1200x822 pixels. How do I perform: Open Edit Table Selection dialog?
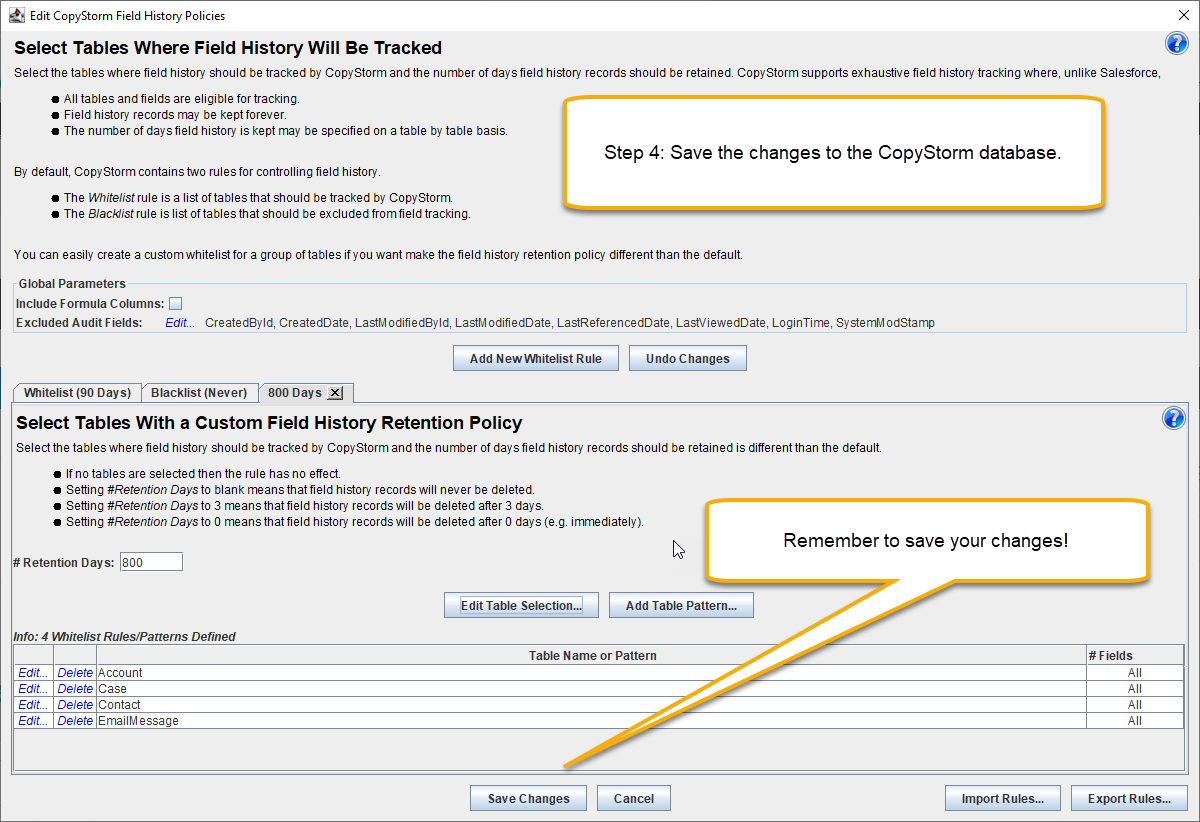click(x=521, y=605)
